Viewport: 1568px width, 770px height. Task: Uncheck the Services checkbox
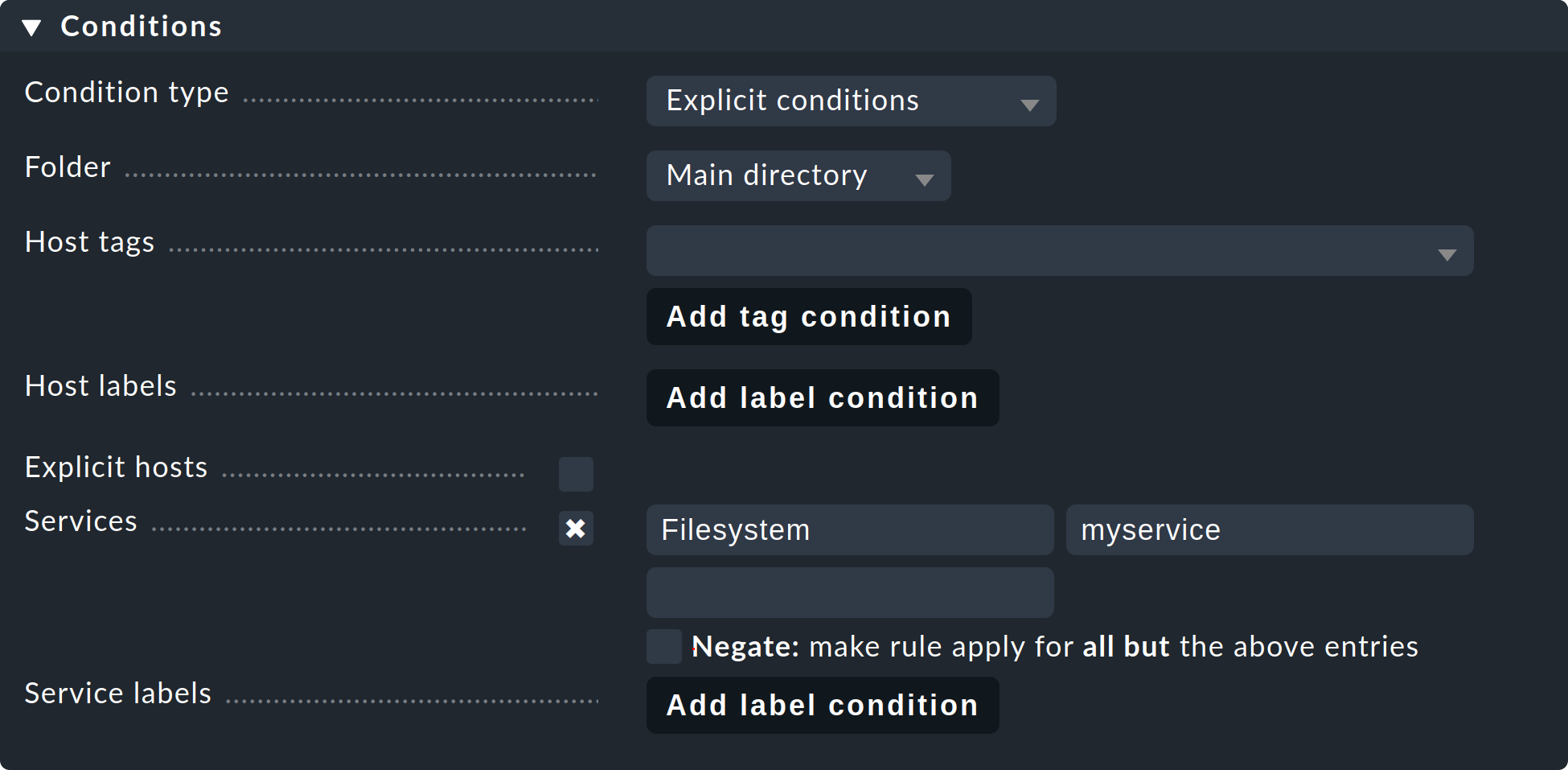576,529
